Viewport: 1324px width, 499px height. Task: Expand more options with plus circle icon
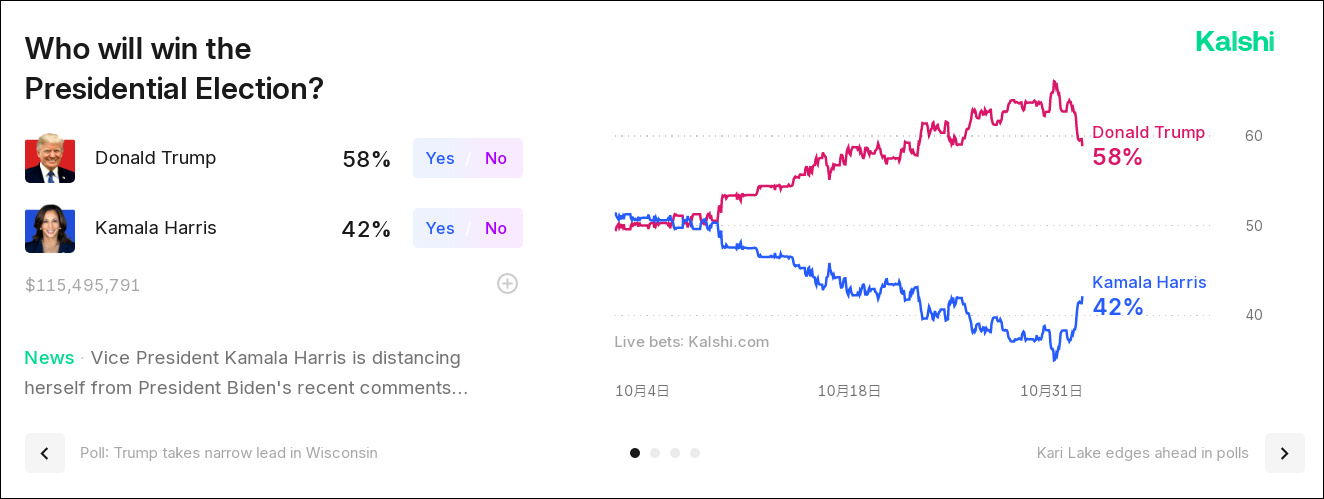pos(508,284)
